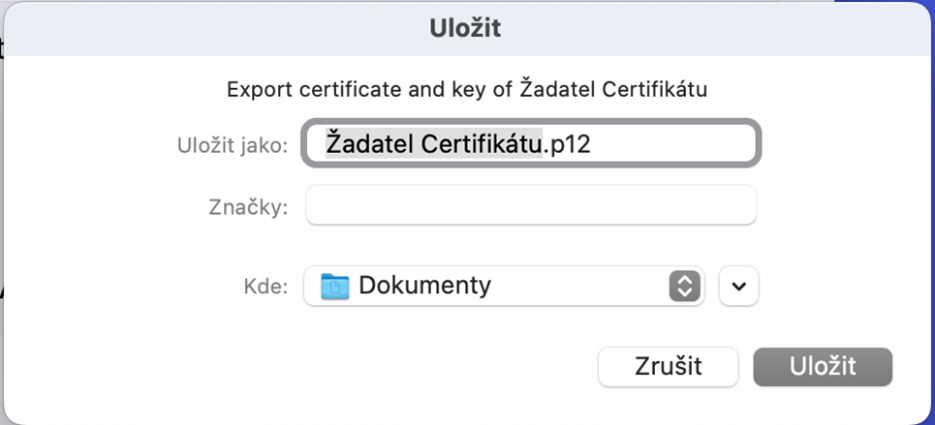Click the word Žadatel in the filename field
The width and height of the screenshot is (935, 425).
point(369,144)
